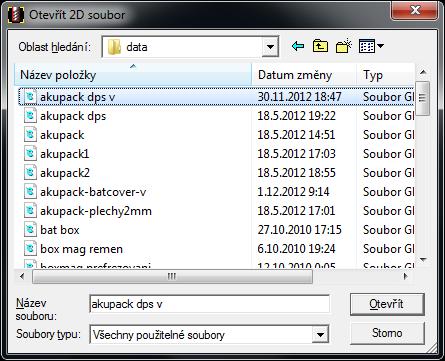445x361 pixels.
Task: Click date '30.11.2012 18:47'
Action: [x=299, y=97]
